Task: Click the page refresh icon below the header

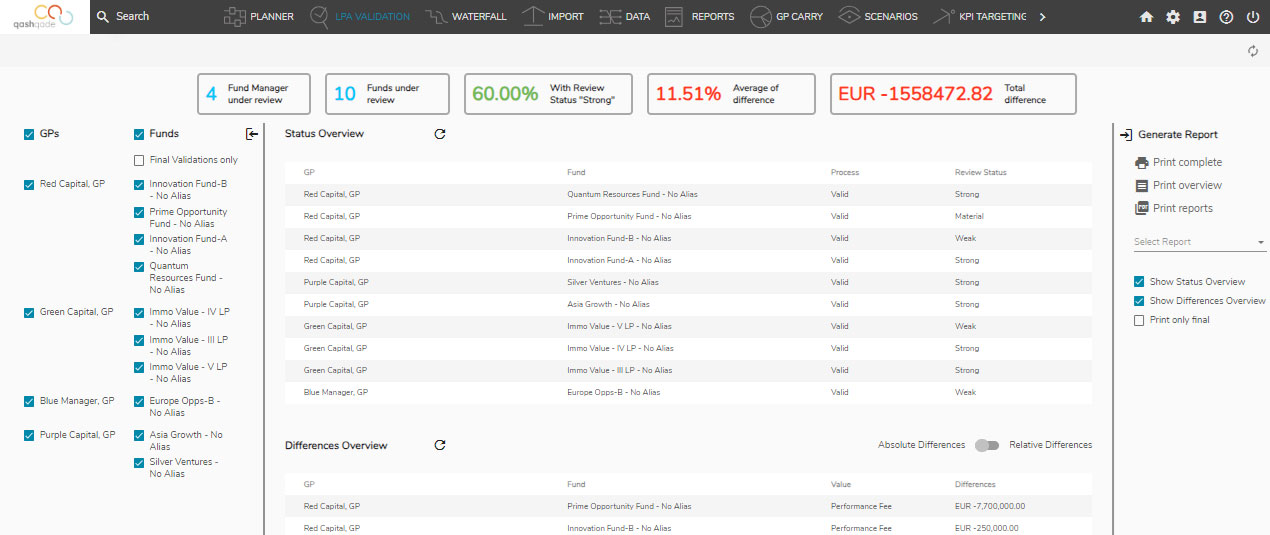Action: point(1253,51)
